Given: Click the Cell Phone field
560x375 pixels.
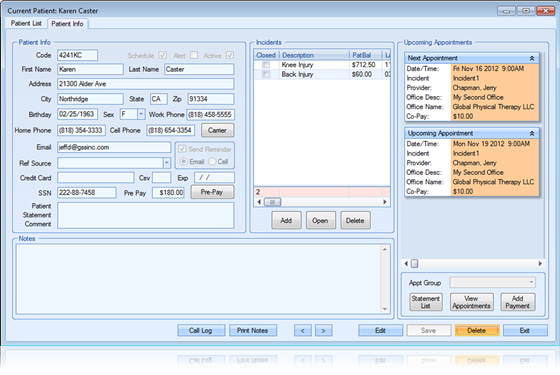Looking at the screenshot, I should point(170,130).
